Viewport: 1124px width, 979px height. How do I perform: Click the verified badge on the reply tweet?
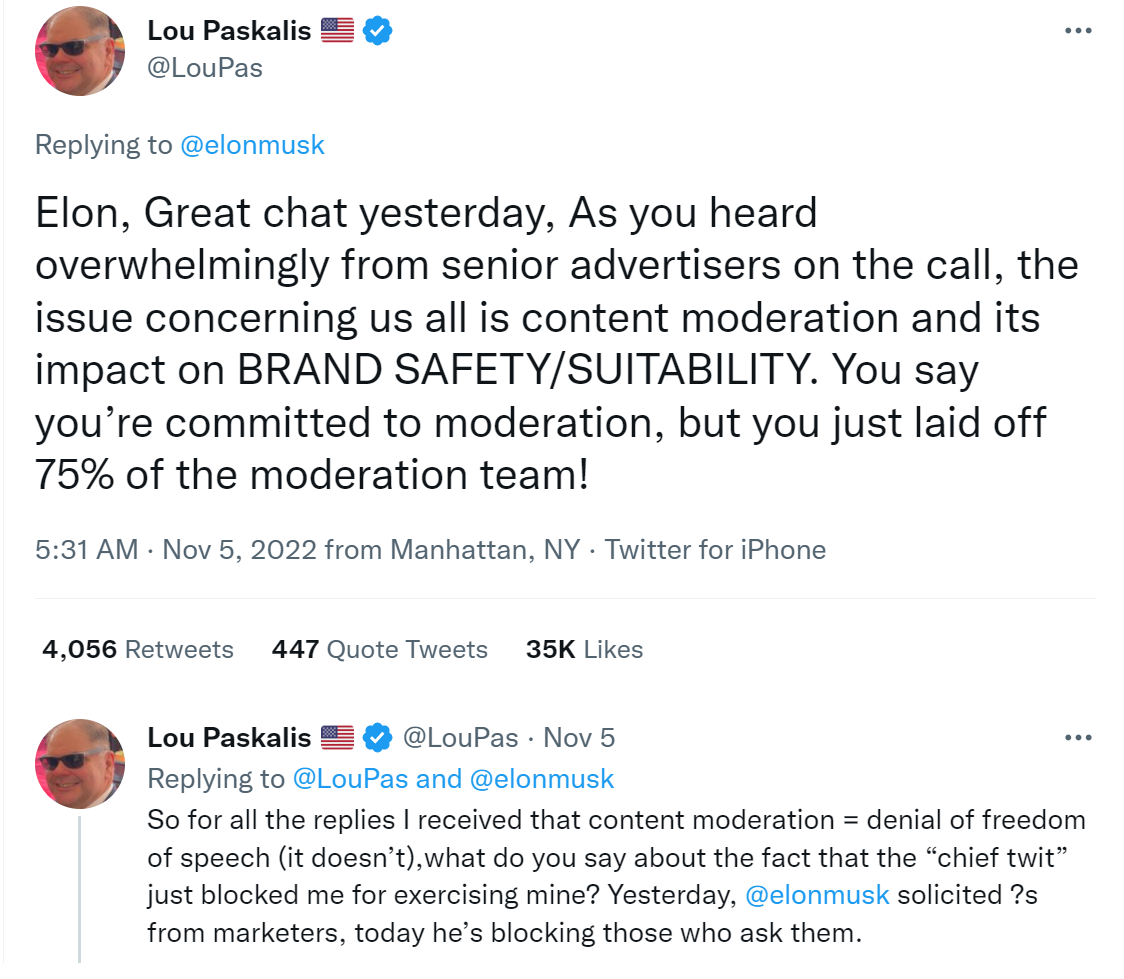click(x=377, y=738)
